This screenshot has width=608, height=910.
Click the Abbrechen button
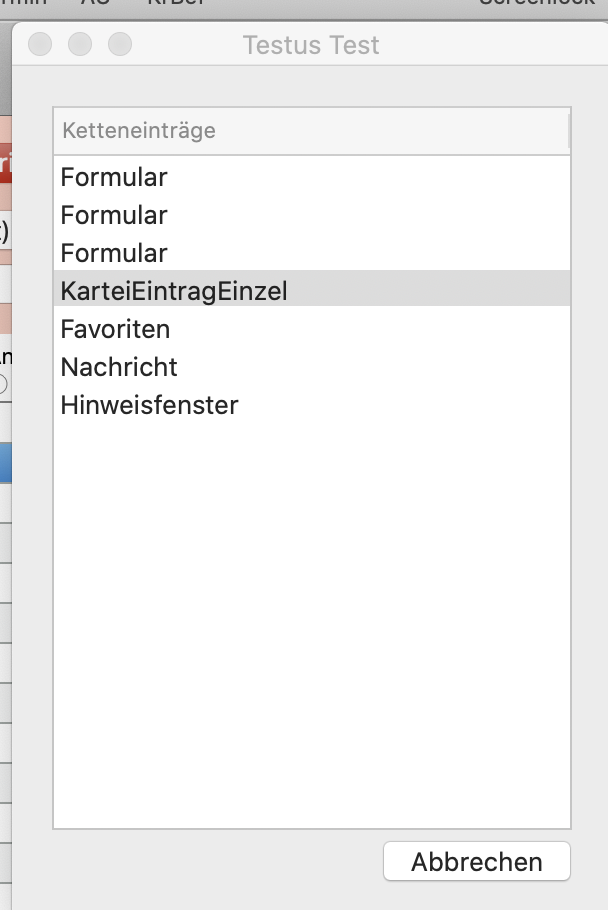click(x=477, y=861)
